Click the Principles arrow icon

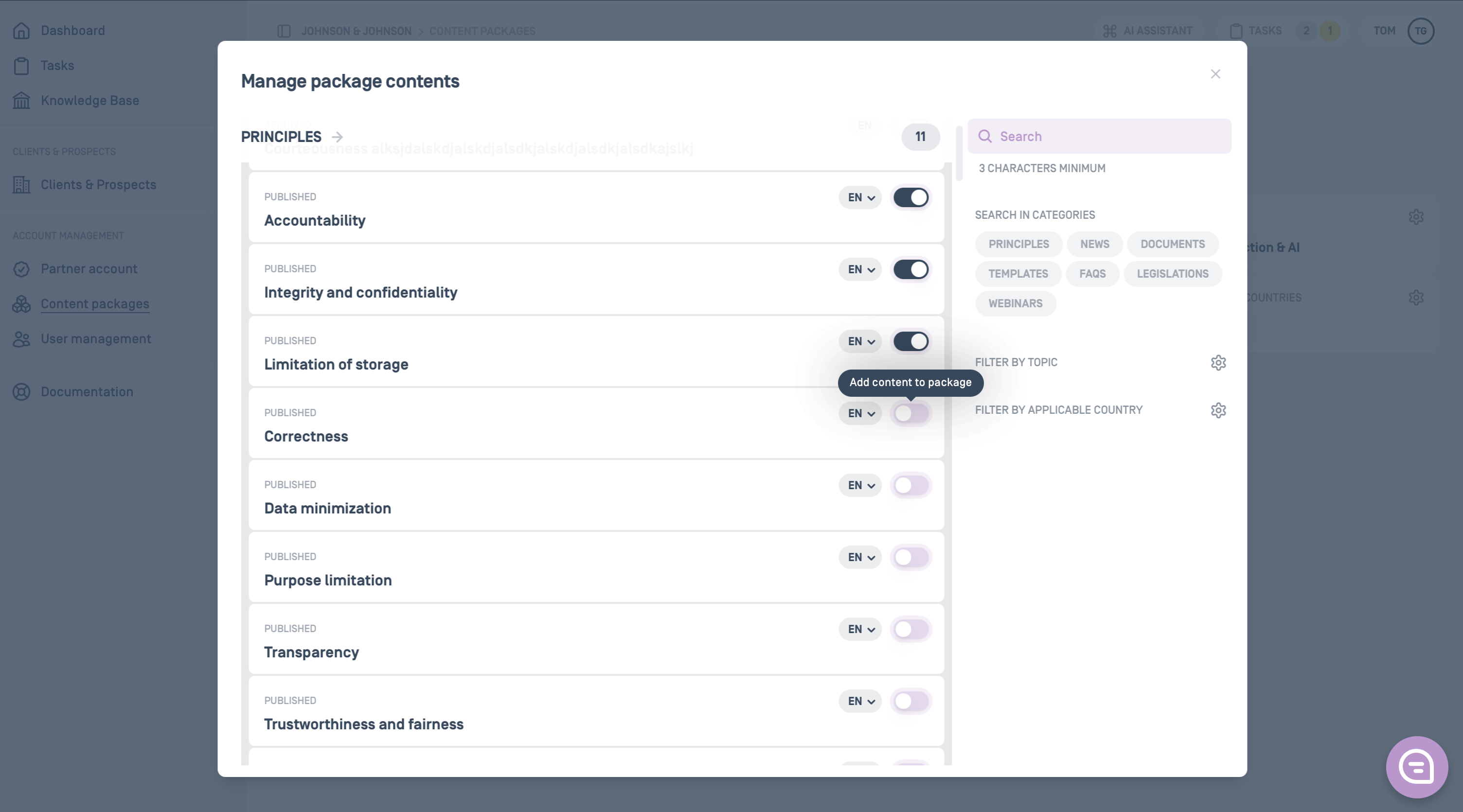(x=338, y=137)
